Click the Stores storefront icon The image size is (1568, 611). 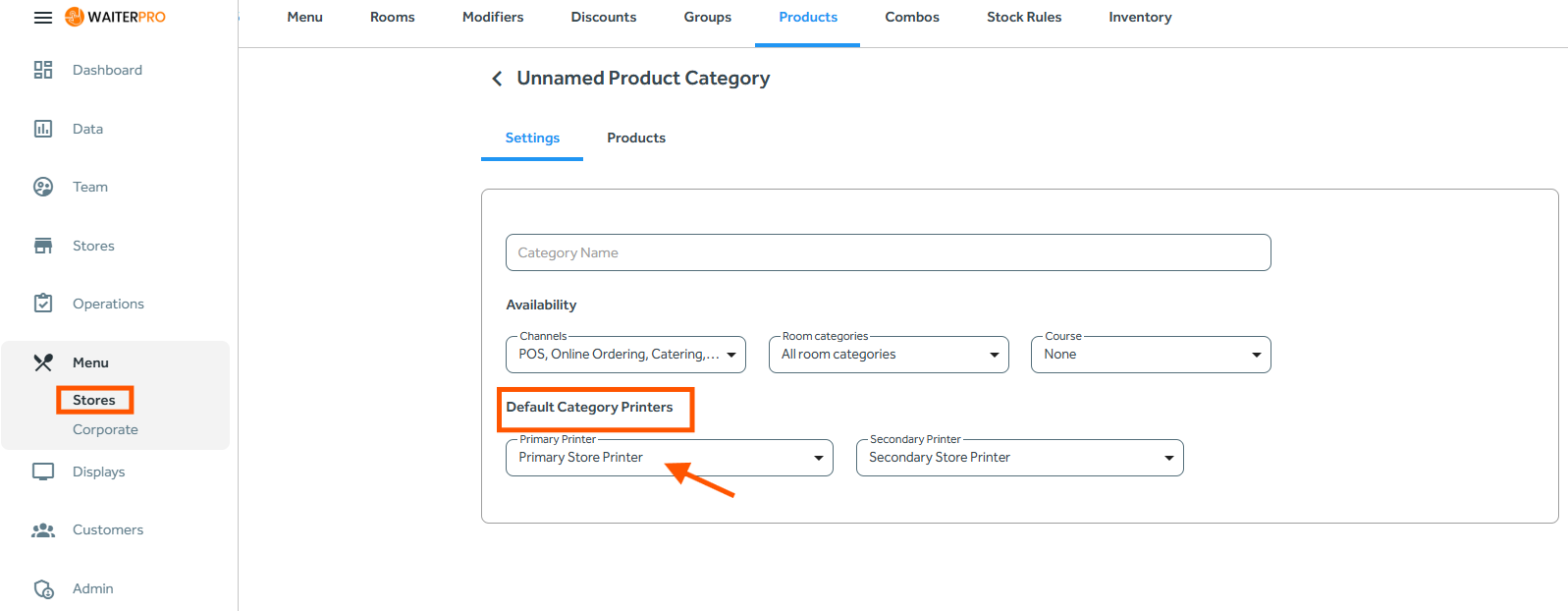43,246
